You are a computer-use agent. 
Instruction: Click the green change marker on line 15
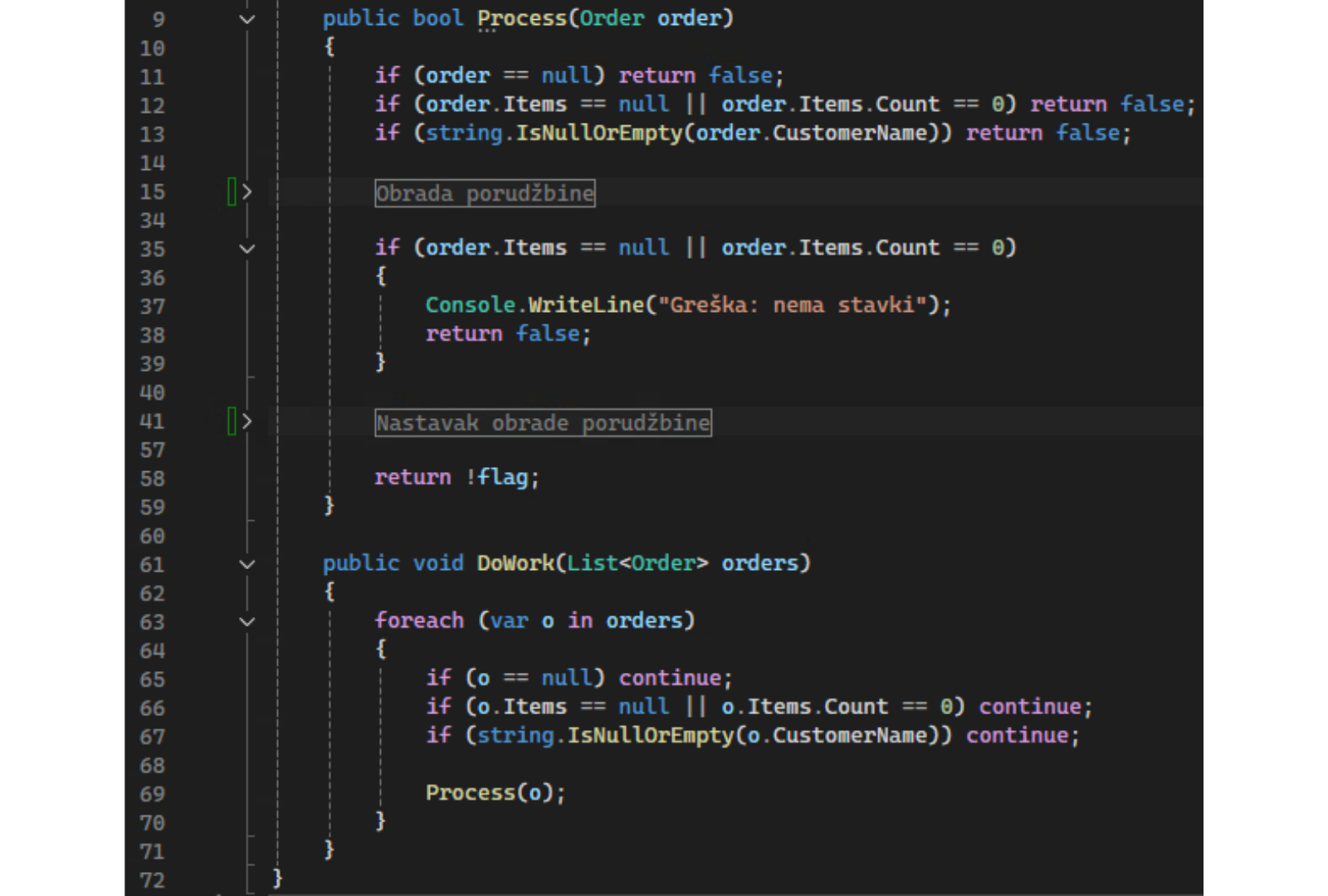point(232,192)
